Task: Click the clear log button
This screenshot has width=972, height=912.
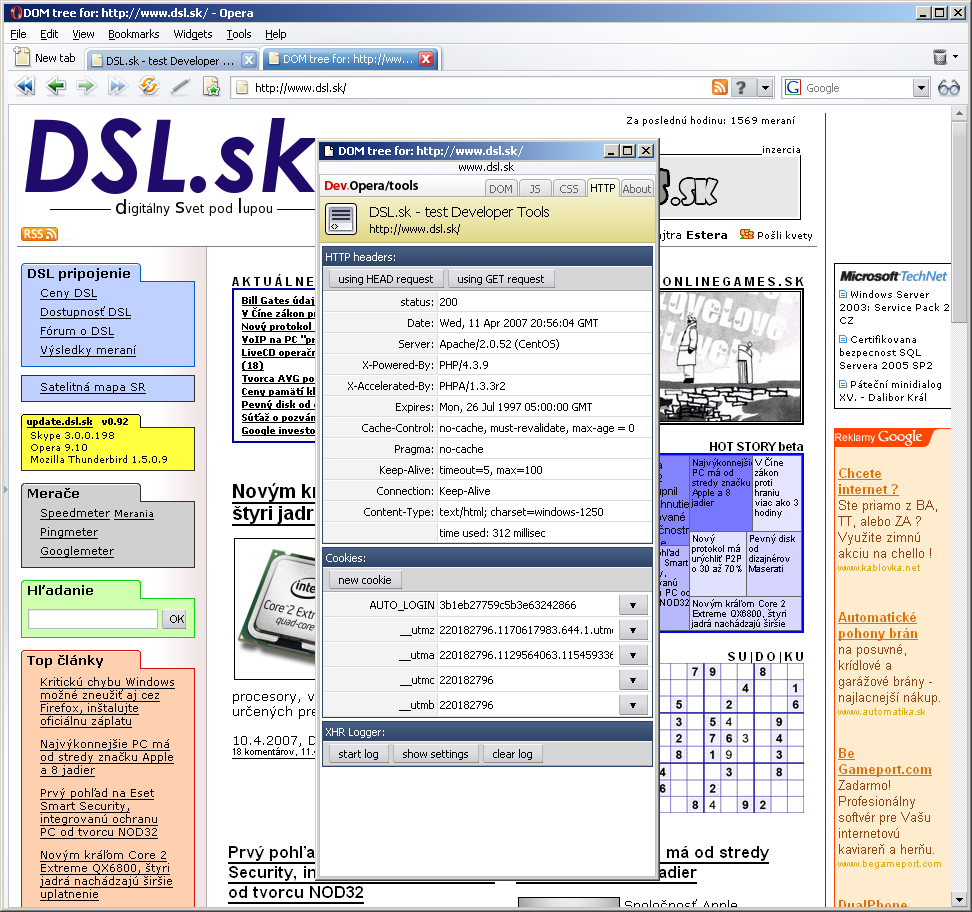Action: tap(512, 754)
